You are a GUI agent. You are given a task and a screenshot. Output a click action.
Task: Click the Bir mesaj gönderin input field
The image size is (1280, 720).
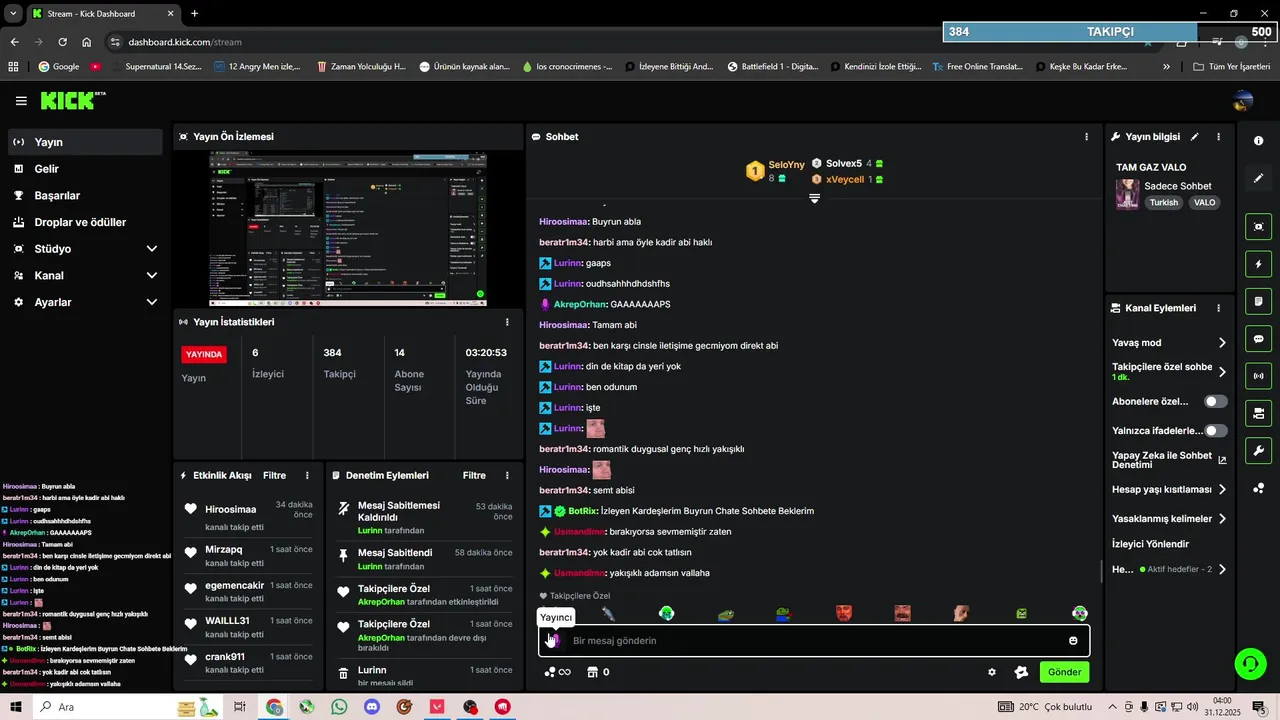pyautogui.click(x=813, y=641)
